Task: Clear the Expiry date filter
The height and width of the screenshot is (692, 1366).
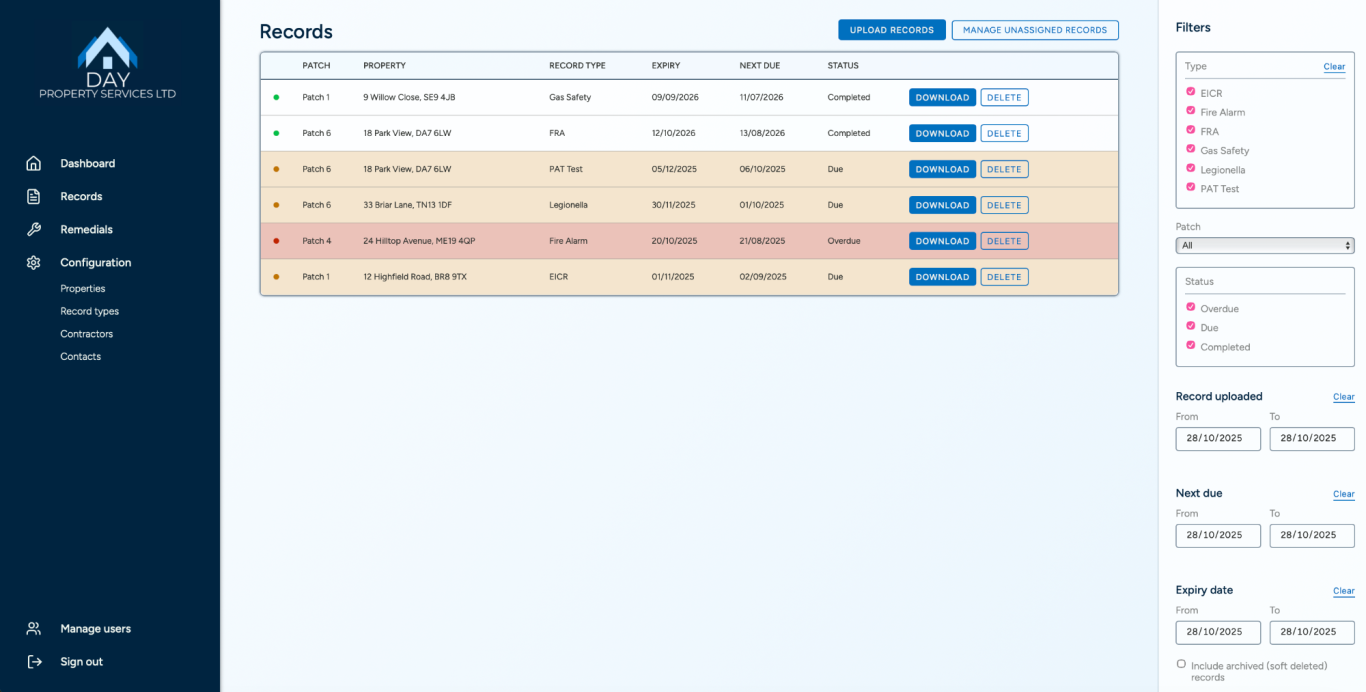Action: (1343, 590)
